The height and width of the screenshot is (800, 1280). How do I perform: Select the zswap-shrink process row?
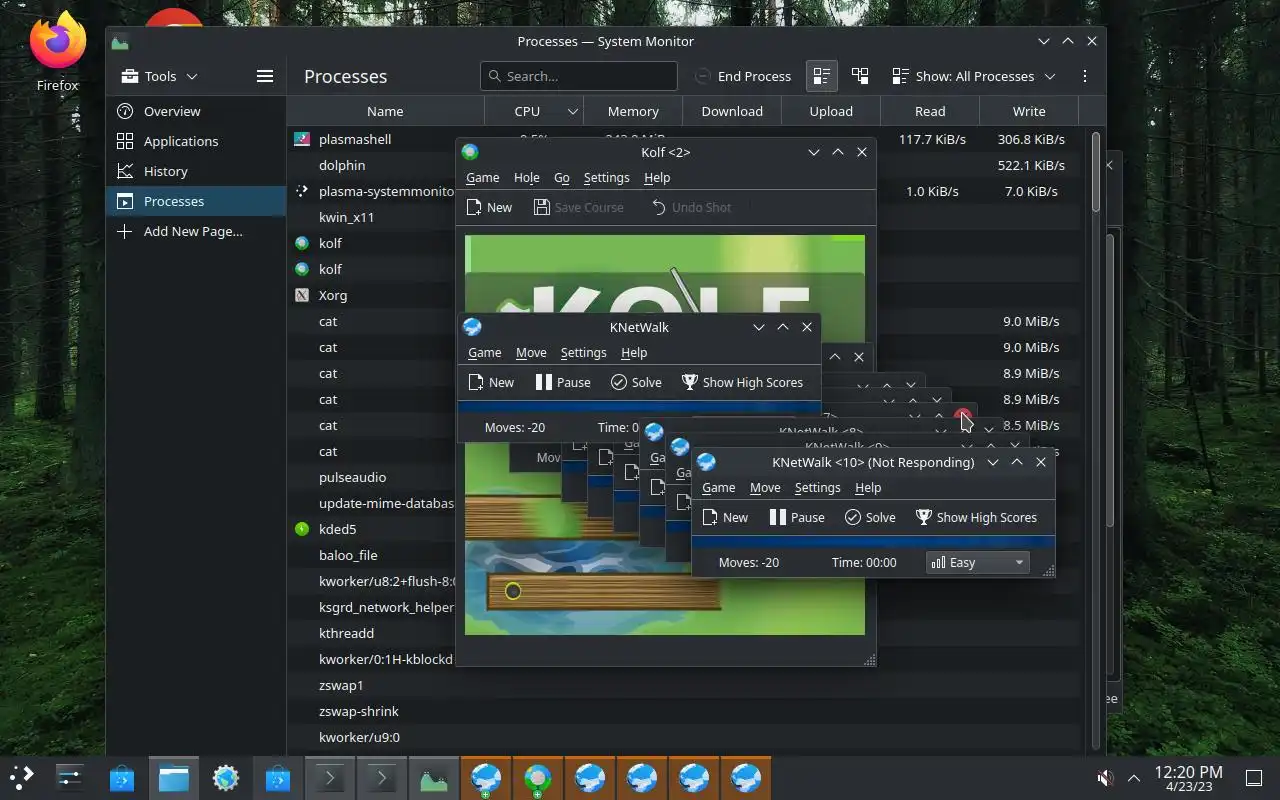point(685,711)
